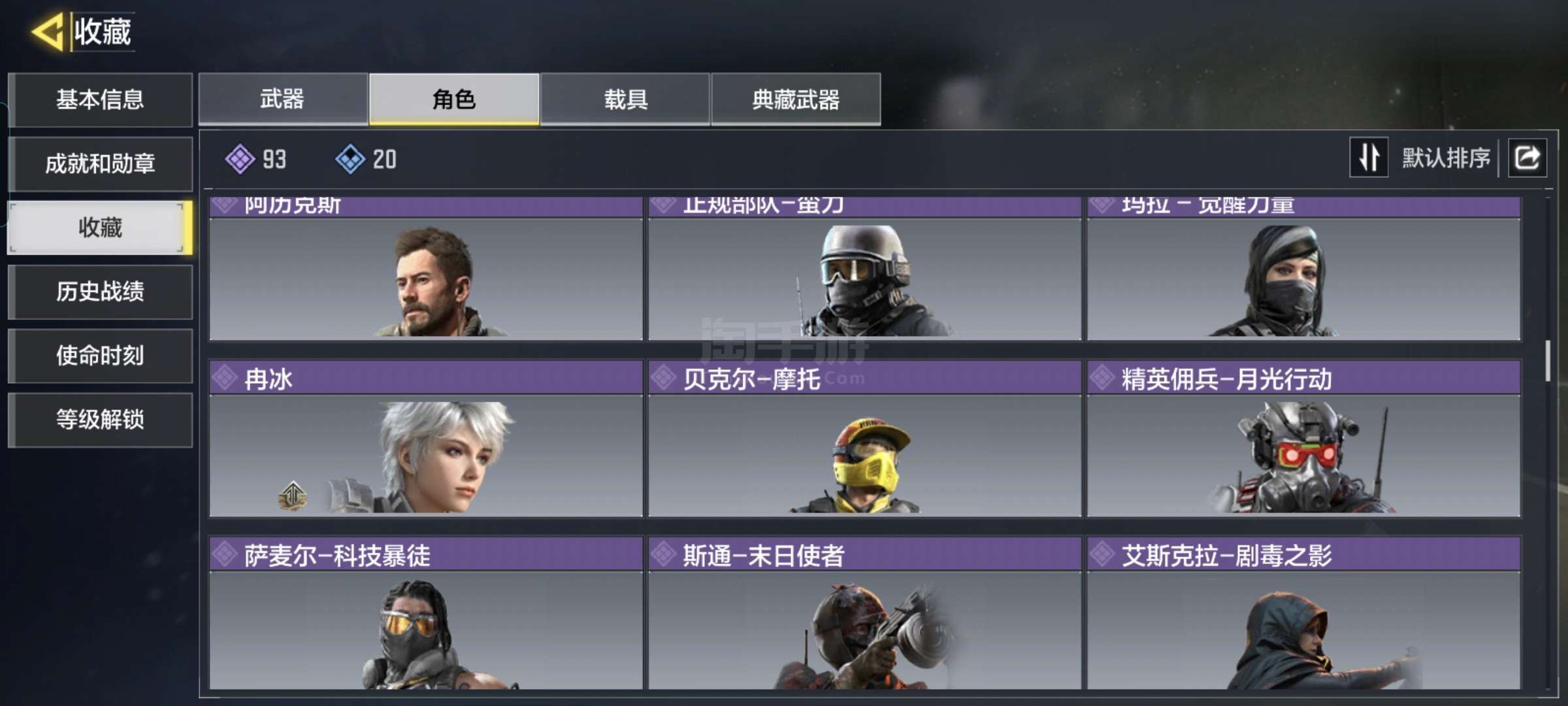Toggle the sort order arrows icon
Viewport: 1568px width, 706px height.
click(1369, 158)
